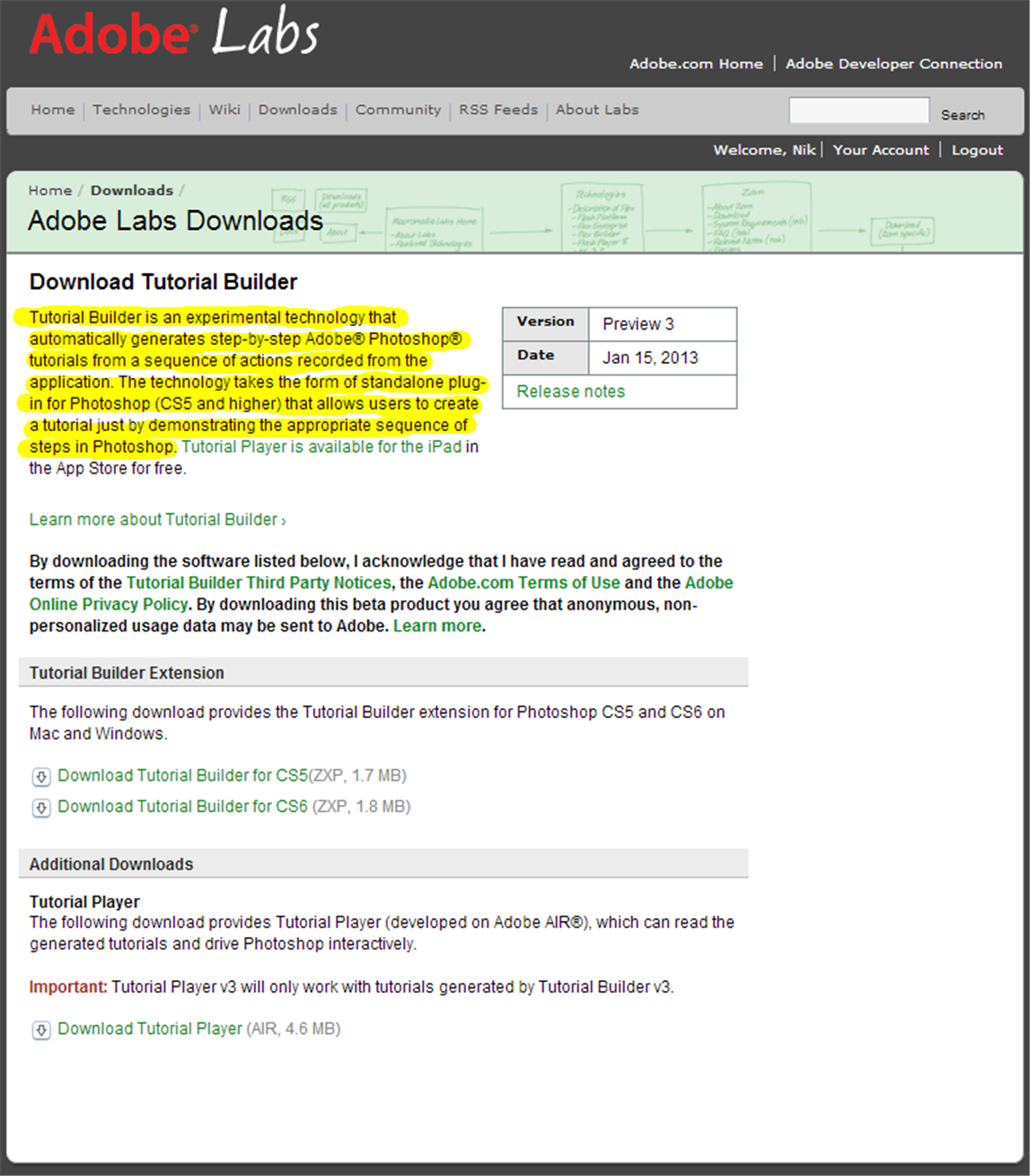Image resolution: width=1030 pixels, height=1176 pixels.
Task: Open the Home menu item in navigation bar
Action: tap(53, 110)
